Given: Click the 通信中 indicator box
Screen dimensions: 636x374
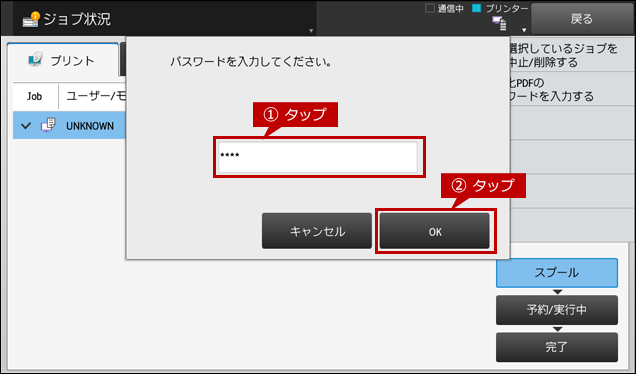Looking at the screenshot, I should click(x=430, y=8).
